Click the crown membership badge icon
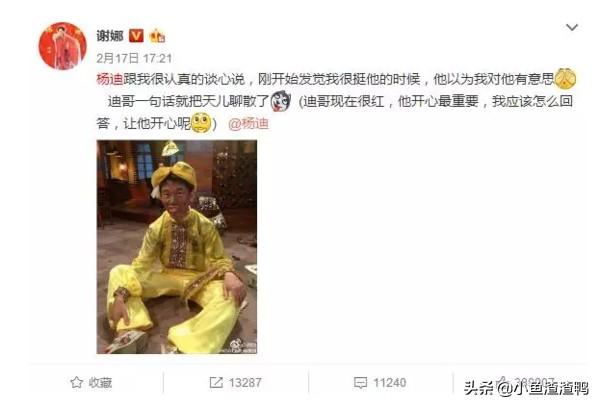Screen dimensions: 600x407 coord(157,36)
